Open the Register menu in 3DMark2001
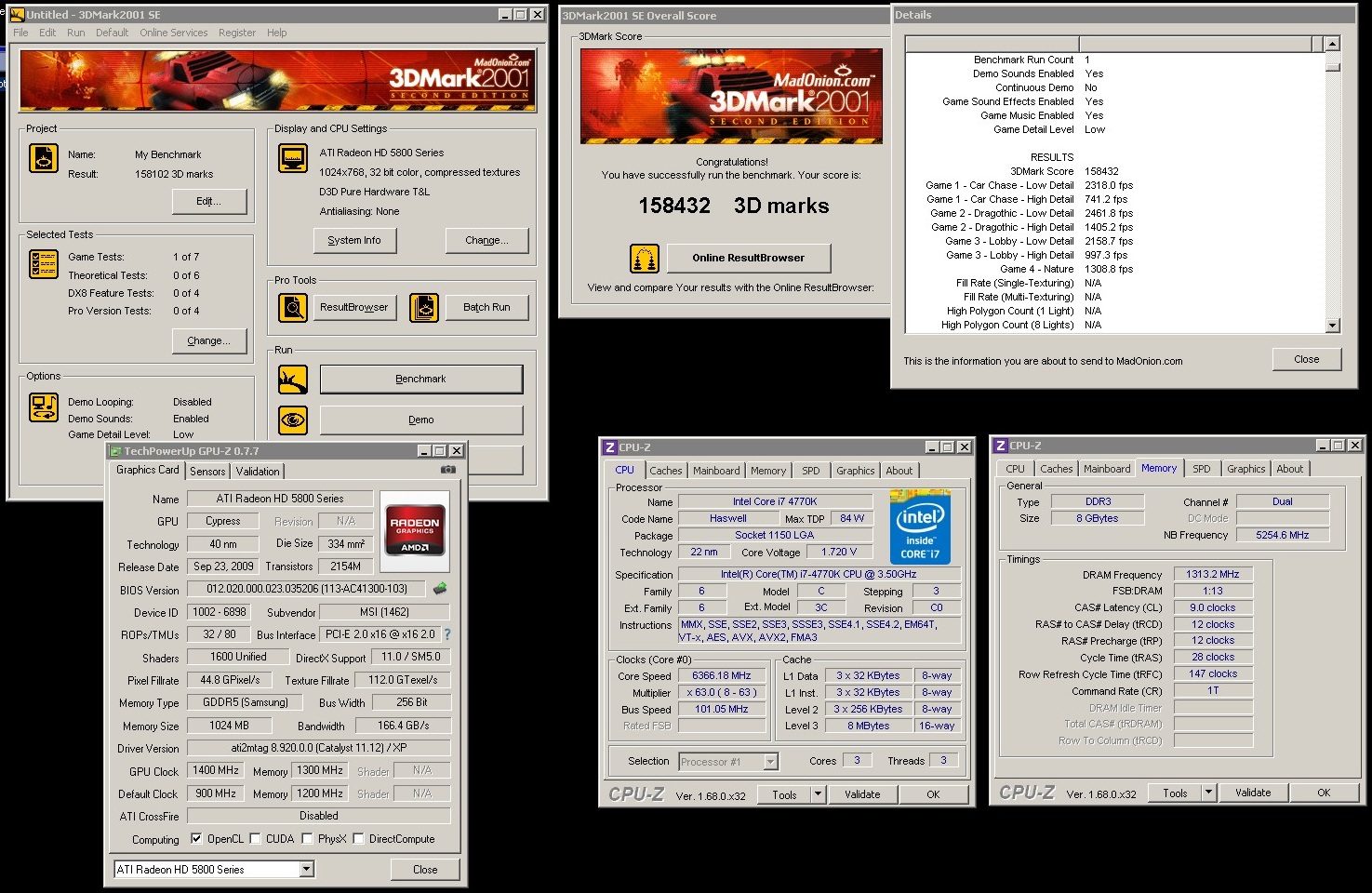This screenshot has width=1372, height=893. click(x=237, y=33)
